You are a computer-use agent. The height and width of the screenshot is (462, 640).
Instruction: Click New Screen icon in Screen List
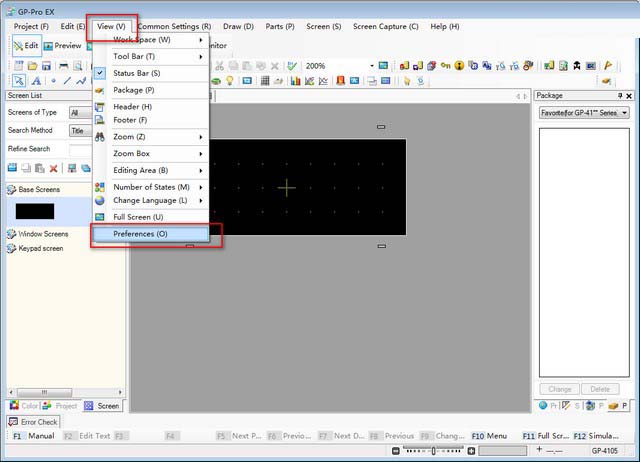[x=12, y=168]
